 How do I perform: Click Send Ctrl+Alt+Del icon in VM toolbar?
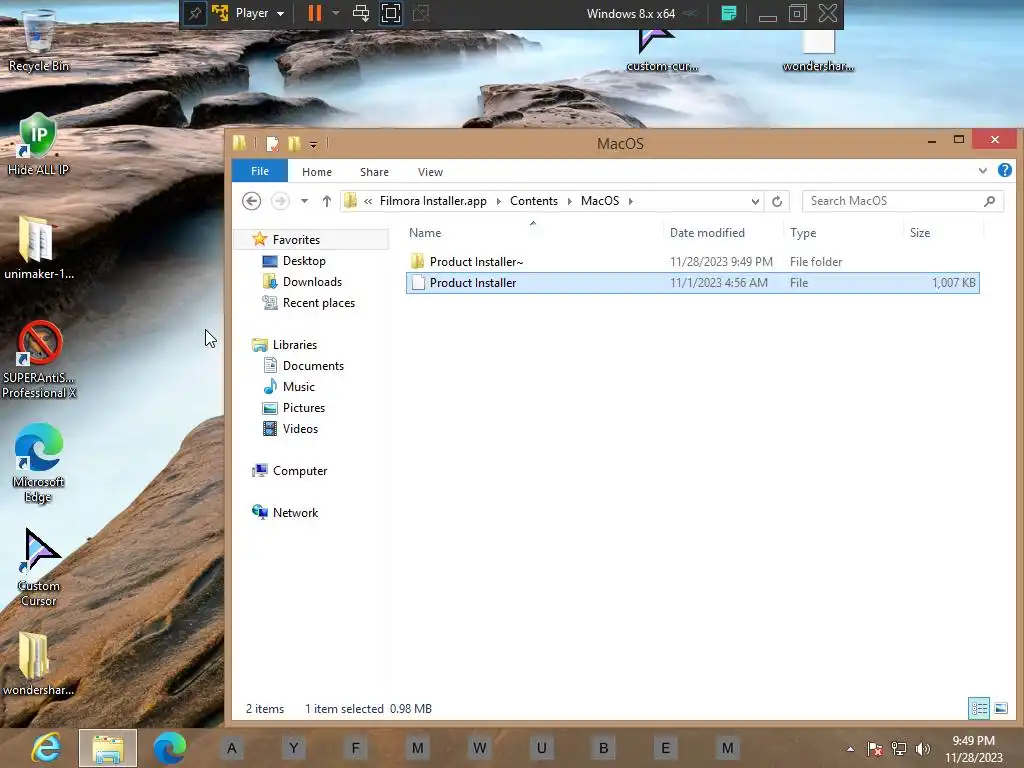click(x=360, y=14)
